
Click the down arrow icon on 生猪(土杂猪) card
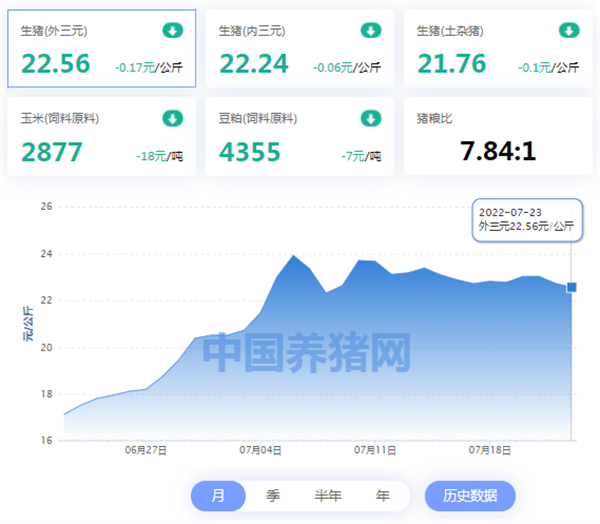point(569,31)
